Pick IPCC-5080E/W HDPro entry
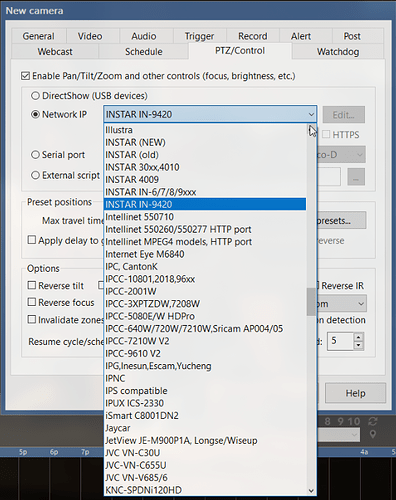396x500 pixels. [205, 316]
